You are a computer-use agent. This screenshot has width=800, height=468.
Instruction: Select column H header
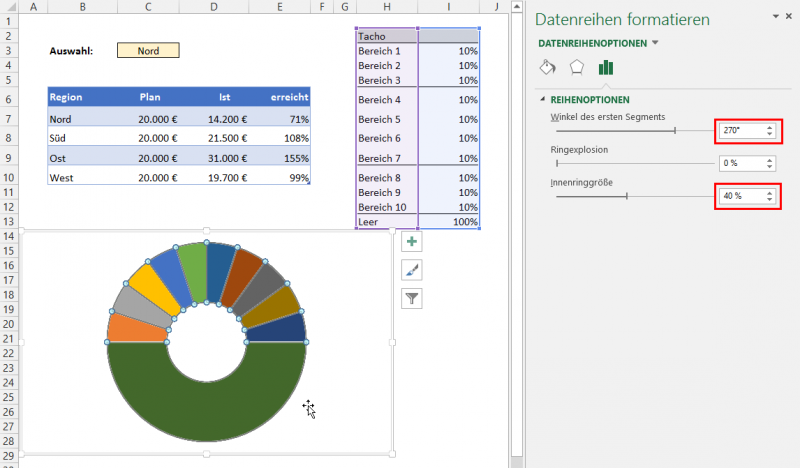pos(386,8)
